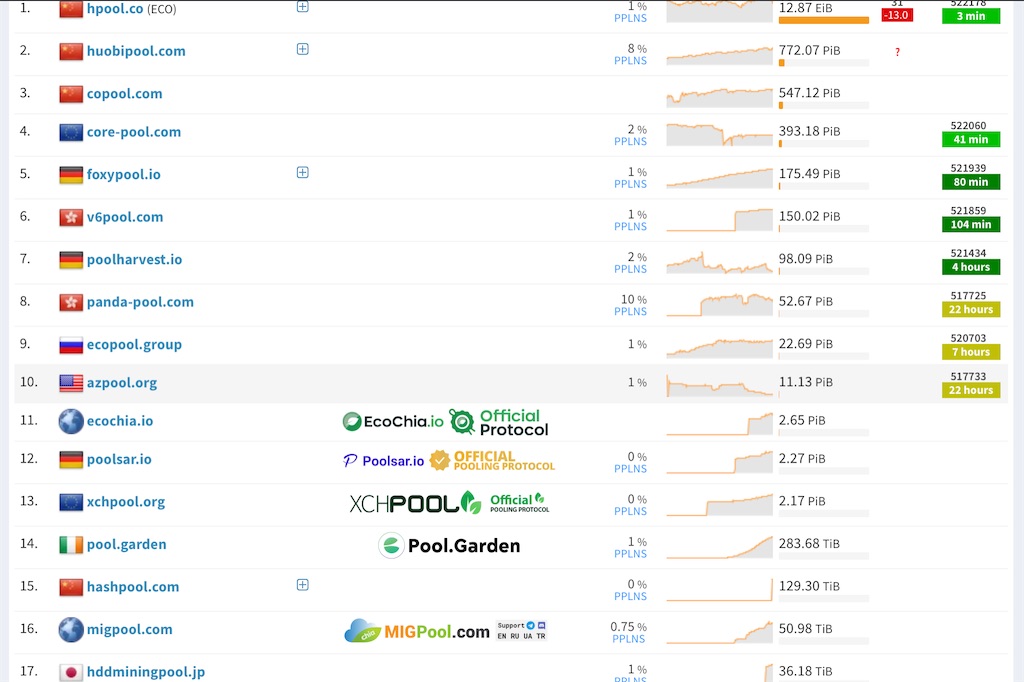The image size is (1024, 682).
Task: Open the poolharvest.io link
Action: 134,259
